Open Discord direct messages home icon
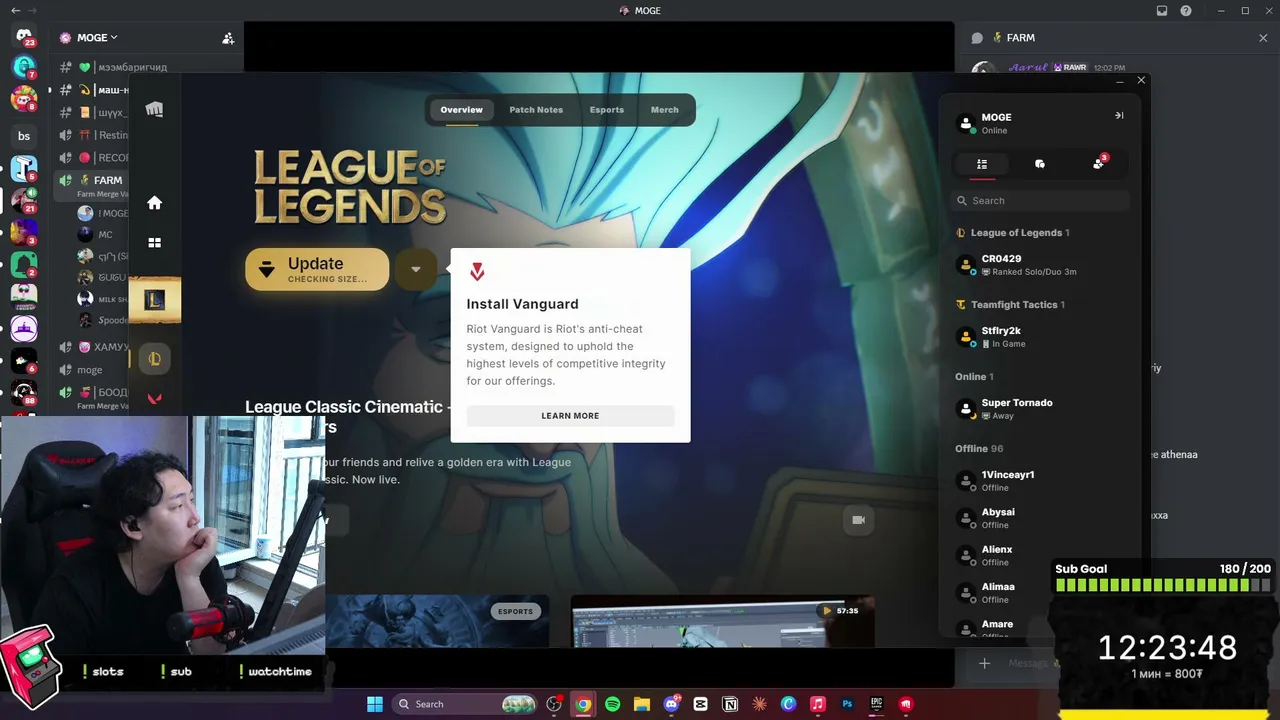1280x720 pixels. tap(24, 37)
